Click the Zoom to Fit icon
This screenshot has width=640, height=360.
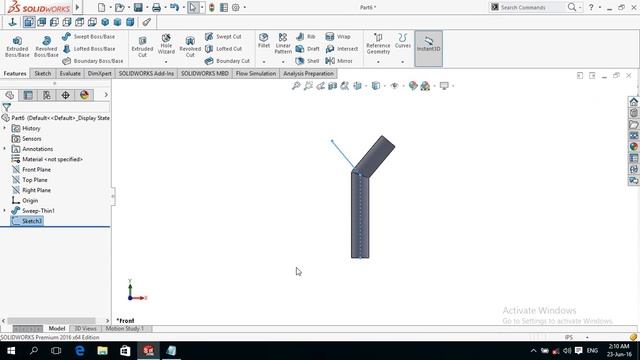click(296, 86)
